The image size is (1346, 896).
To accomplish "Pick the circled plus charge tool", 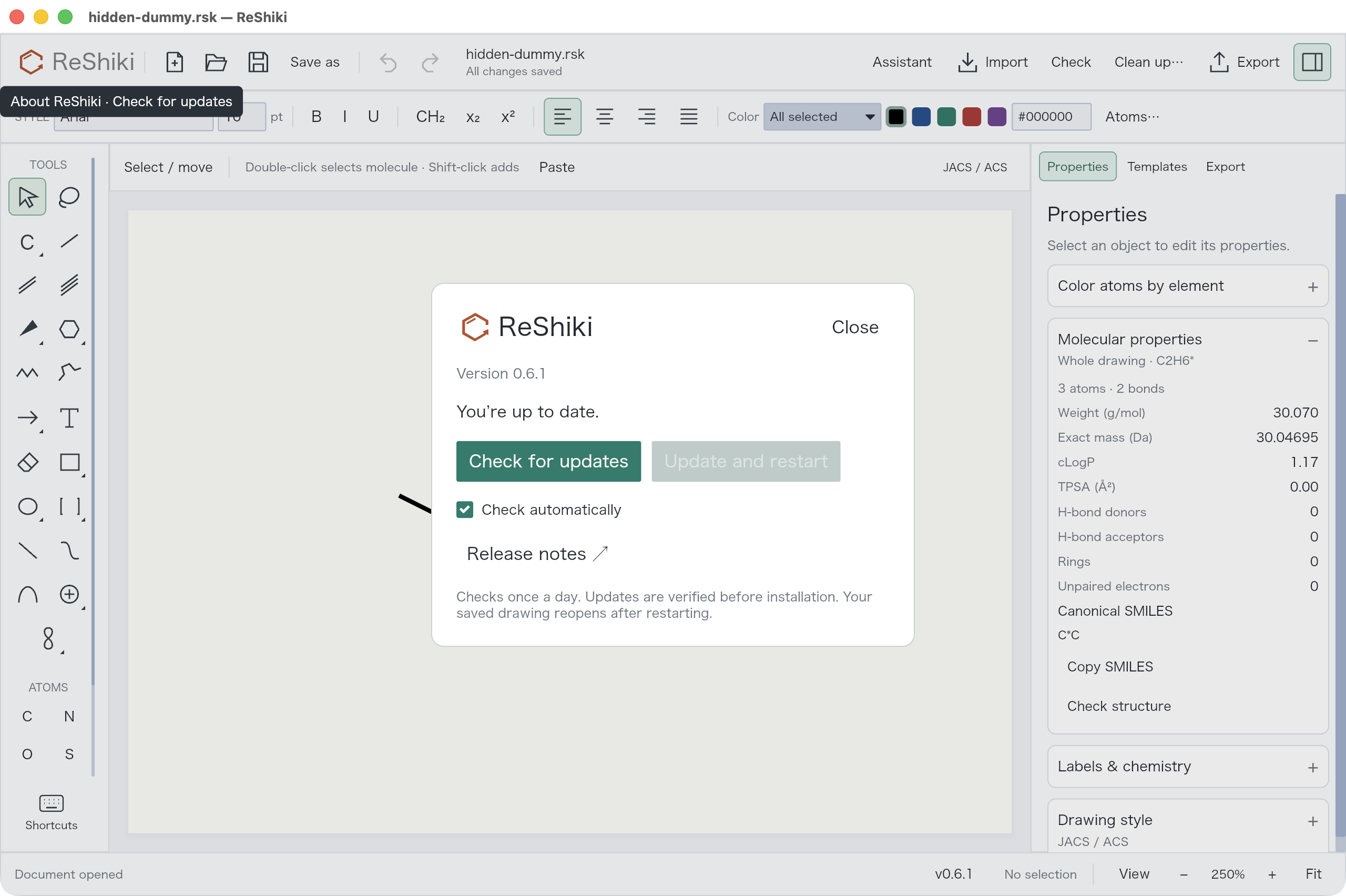I will 69,594.
